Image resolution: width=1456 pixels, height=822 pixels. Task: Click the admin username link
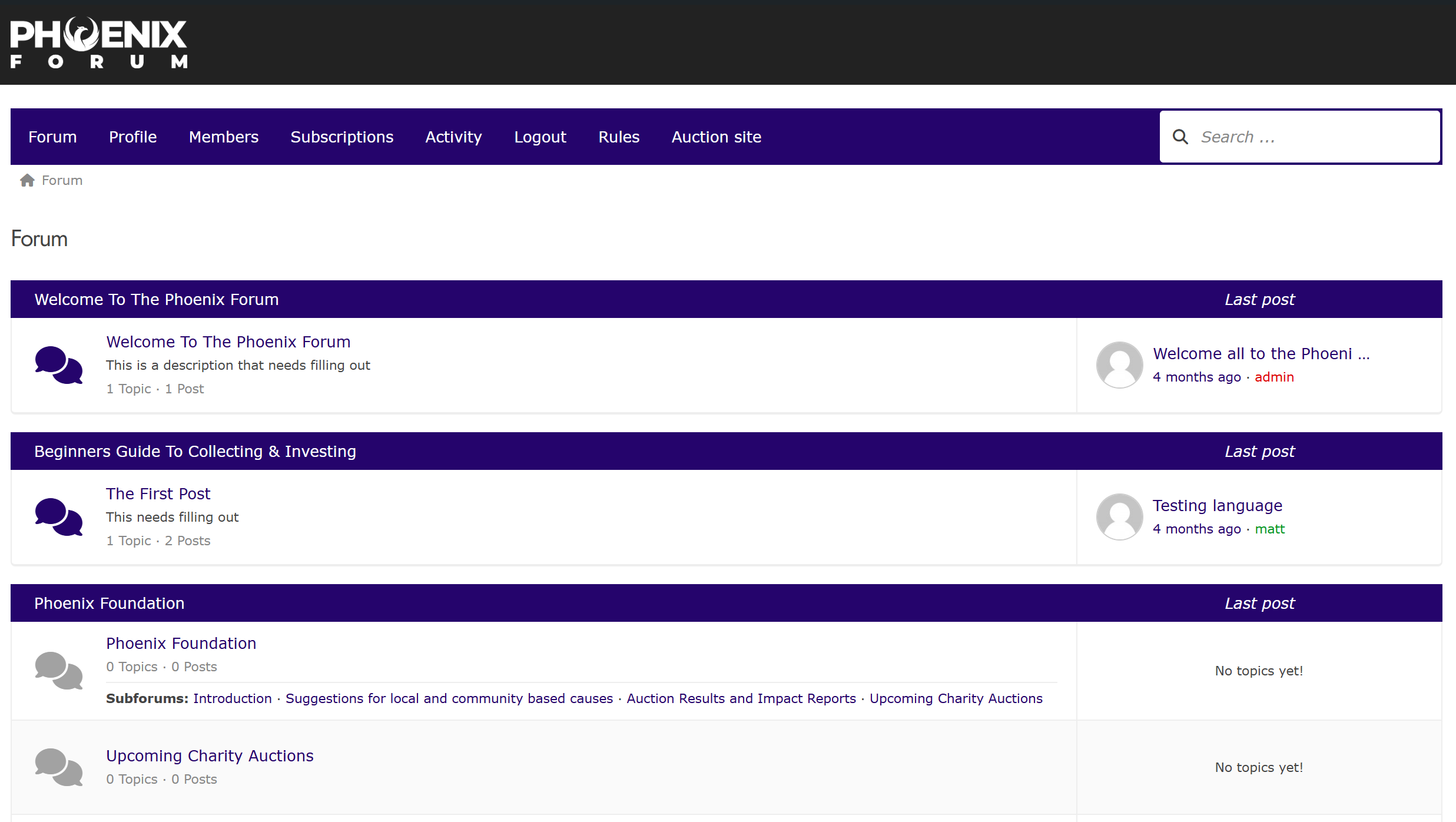coord(1274,377)
